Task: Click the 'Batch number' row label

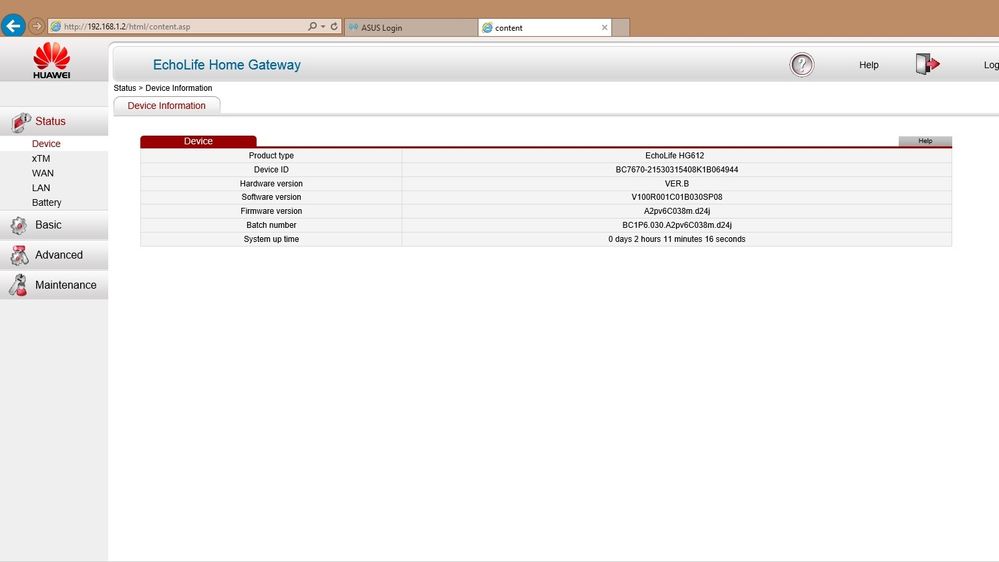Action: pos(271,225)
